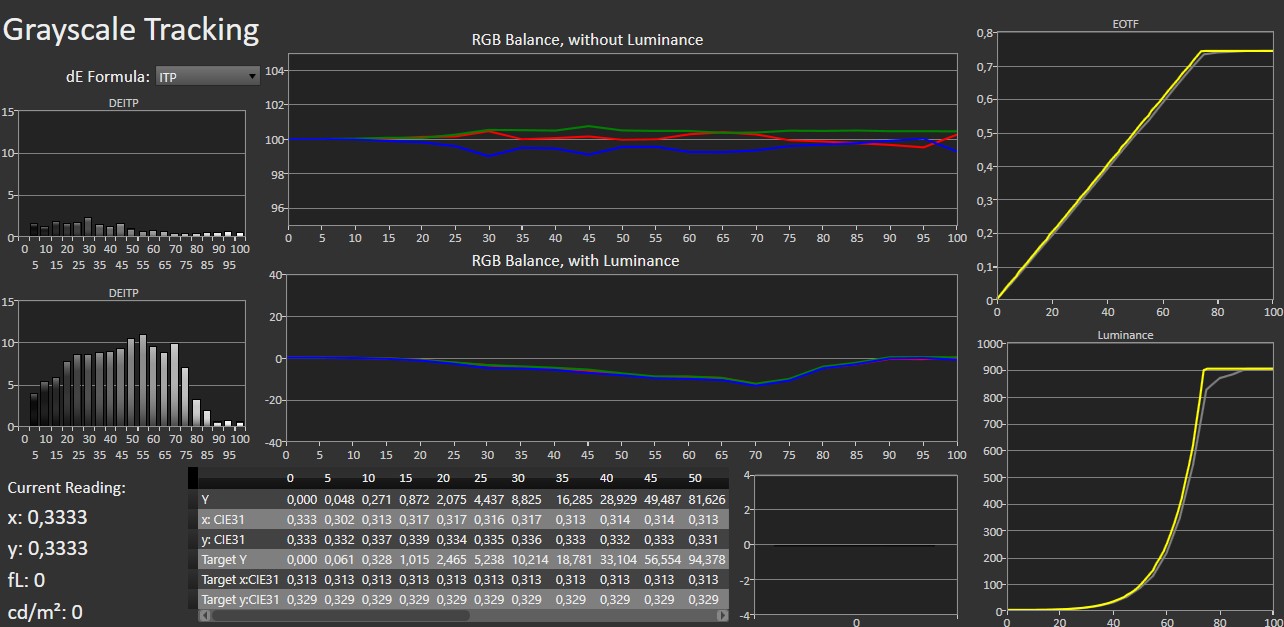Screen dimensions: 1284x627
Task: Click Y value 0,271 cell
Action: 376,499
